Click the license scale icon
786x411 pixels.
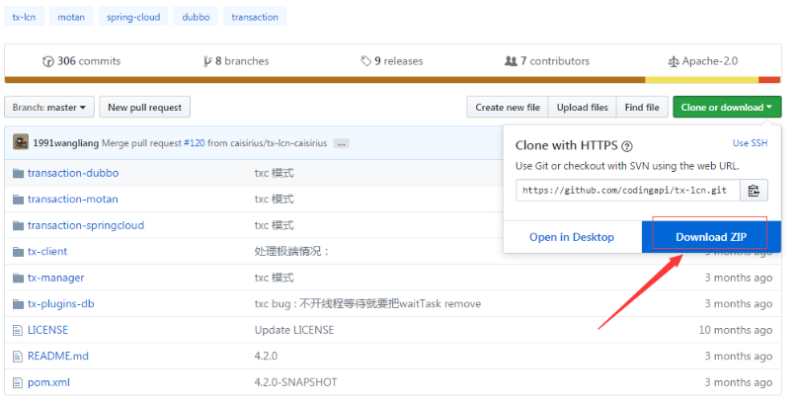tap(673, 62)
